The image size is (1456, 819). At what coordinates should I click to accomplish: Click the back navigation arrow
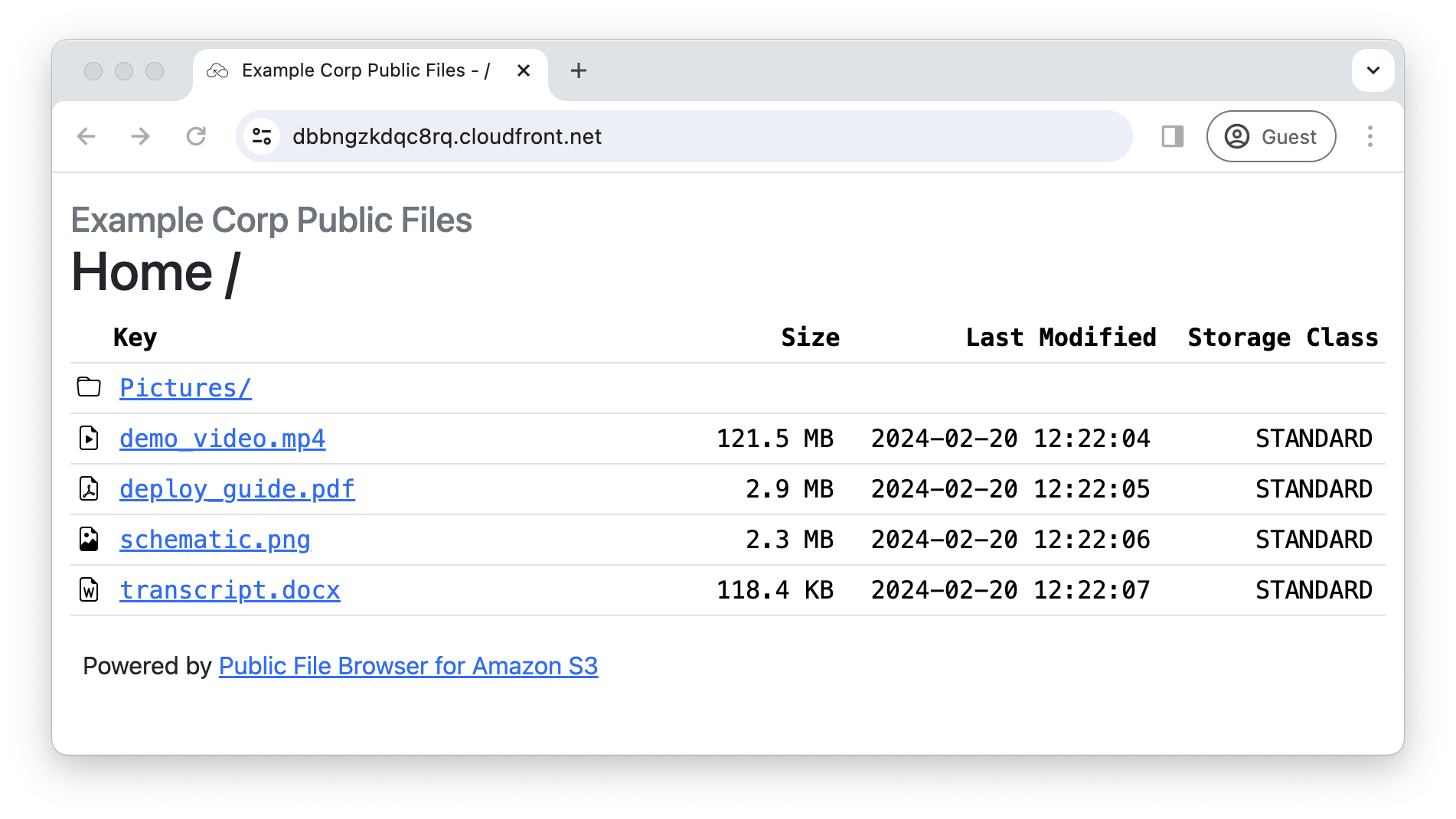tap(86, 136)
